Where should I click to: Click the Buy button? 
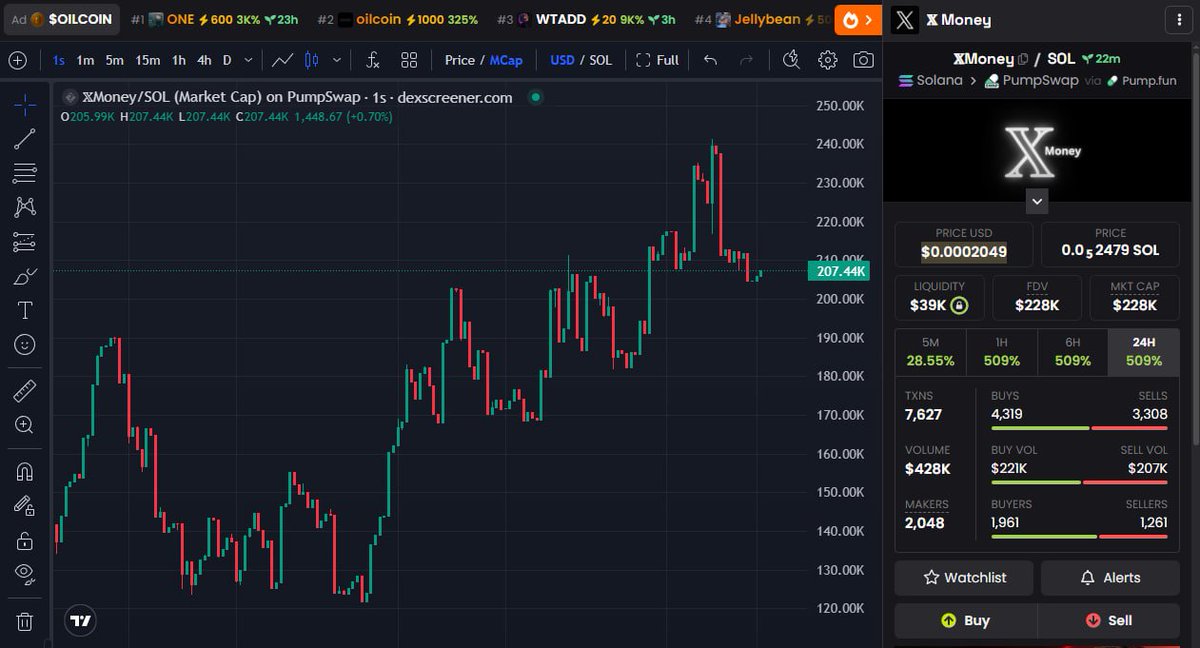(965, 621)
